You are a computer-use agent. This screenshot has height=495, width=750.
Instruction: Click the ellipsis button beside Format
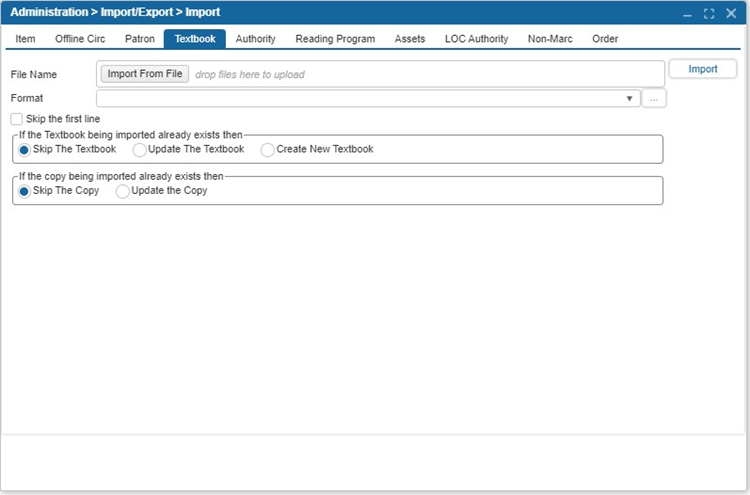655,98
